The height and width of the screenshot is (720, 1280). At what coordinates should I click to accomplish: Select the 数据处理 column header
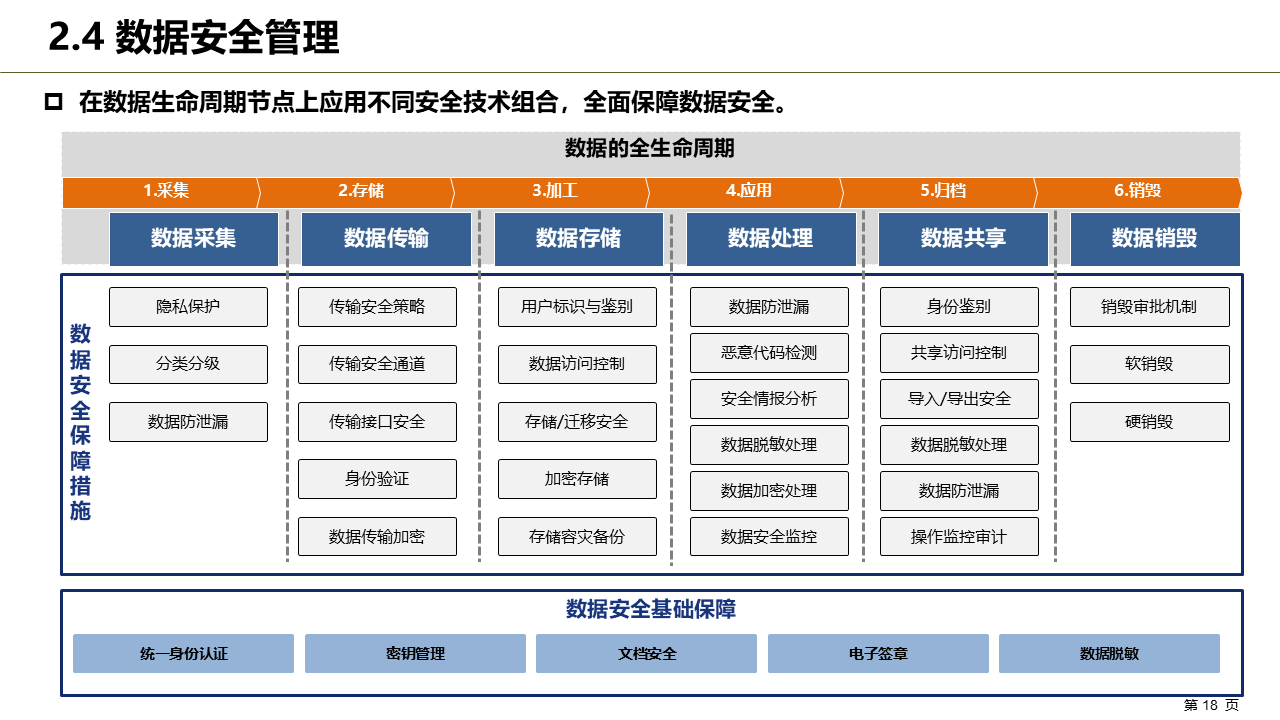771,238
